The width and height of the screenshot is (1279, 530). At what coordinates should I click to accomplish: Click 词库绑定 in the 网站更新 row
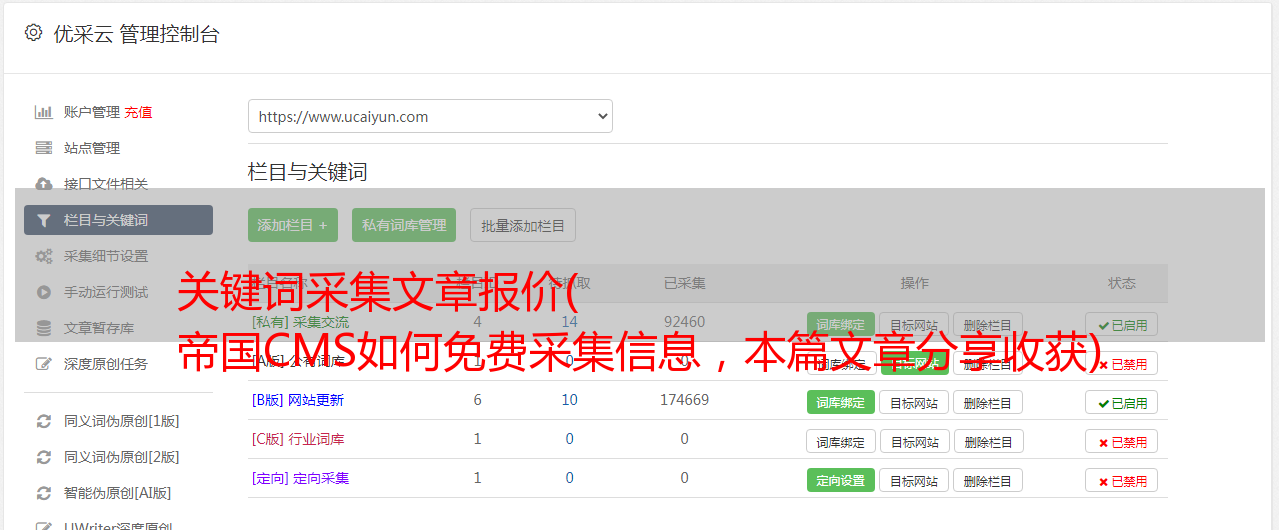click(x=841, y=403)
